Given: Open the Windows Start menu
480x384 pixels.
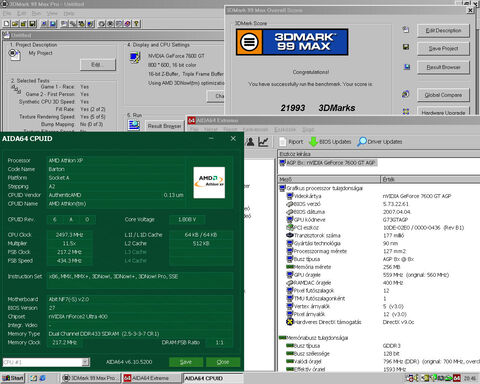Looking at the screenshot, I should [13, 378].
